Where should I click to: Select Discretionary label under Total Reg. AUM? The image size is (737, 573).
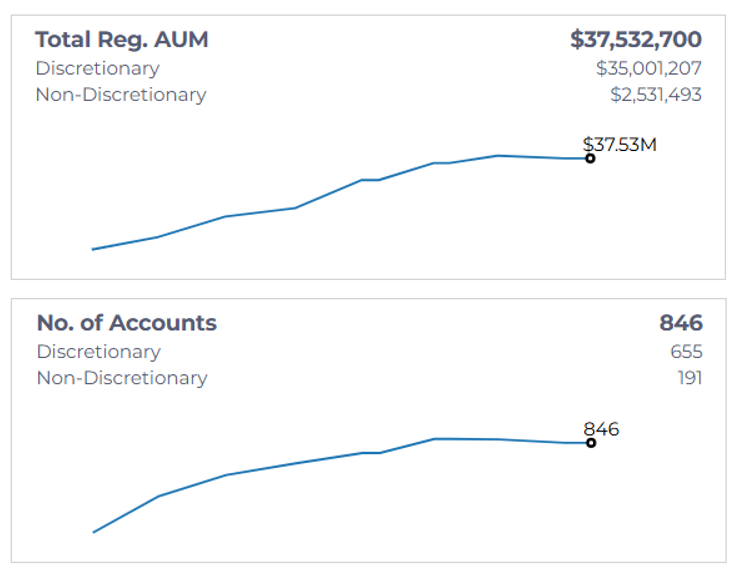[x=97, y=69]
